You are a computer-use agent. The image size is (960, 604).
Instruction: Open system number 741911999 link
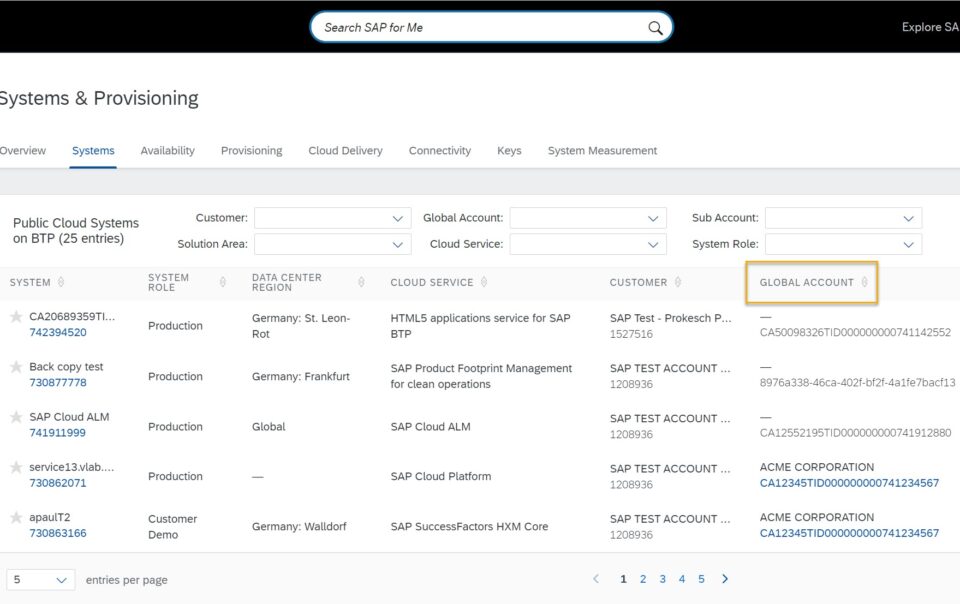pyautogui.click(x=58, y=433)
